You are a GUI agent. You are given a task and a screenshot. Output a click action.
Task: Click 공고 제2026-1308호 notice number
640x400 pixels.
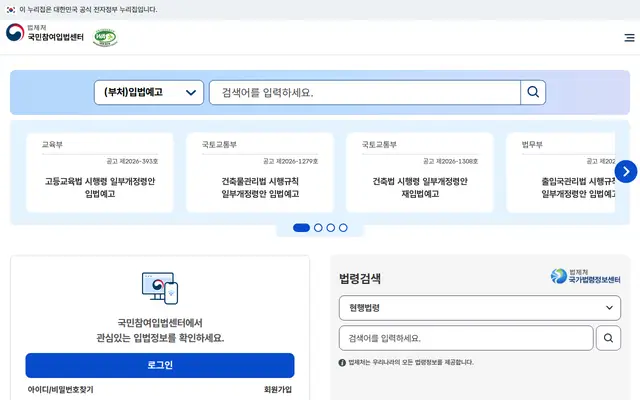(x=450, y=161)
